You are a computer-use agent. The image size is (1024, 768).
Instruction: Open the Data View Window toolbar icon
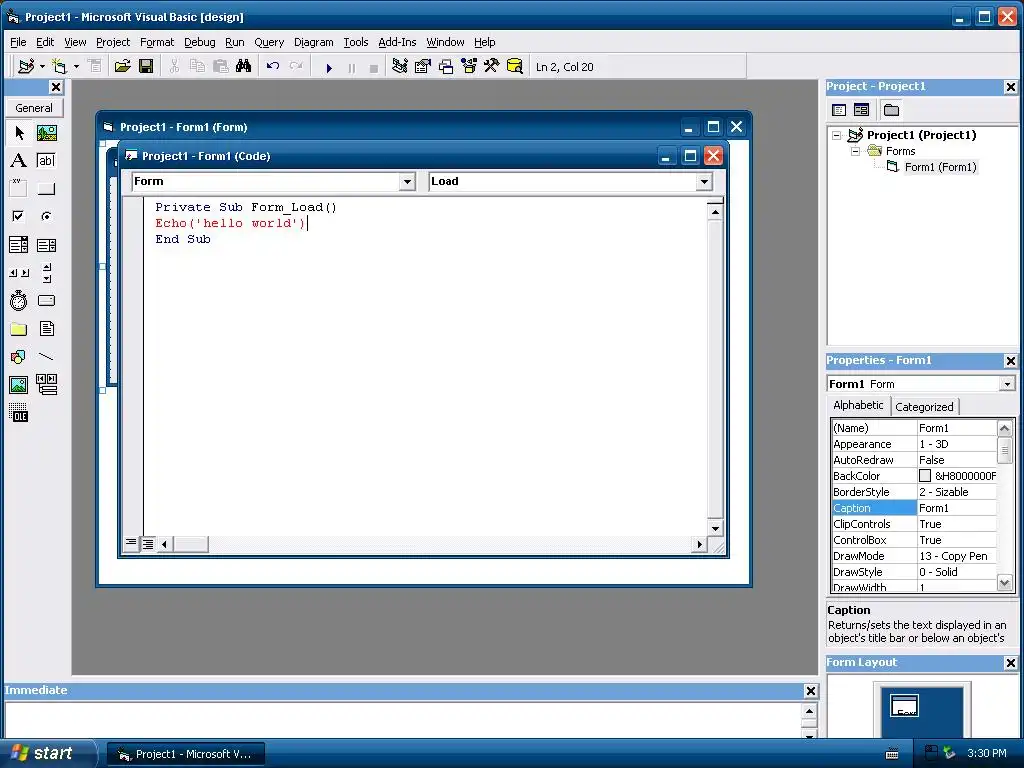pyautogui.click(x=515, y=67)
